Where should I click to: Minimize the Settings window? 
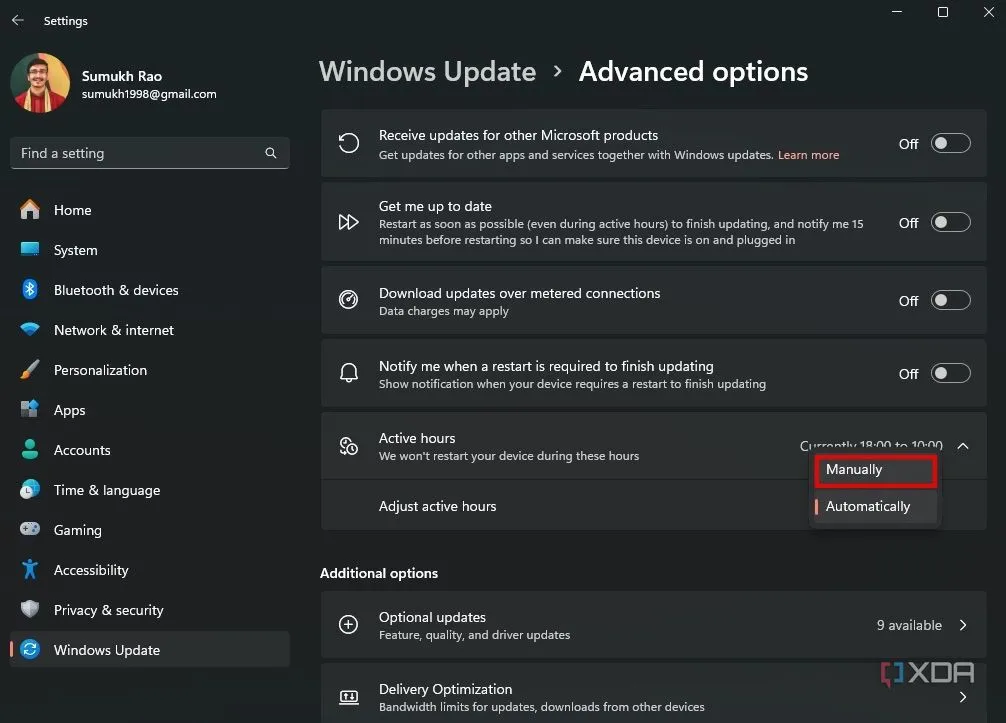point(897,12)
